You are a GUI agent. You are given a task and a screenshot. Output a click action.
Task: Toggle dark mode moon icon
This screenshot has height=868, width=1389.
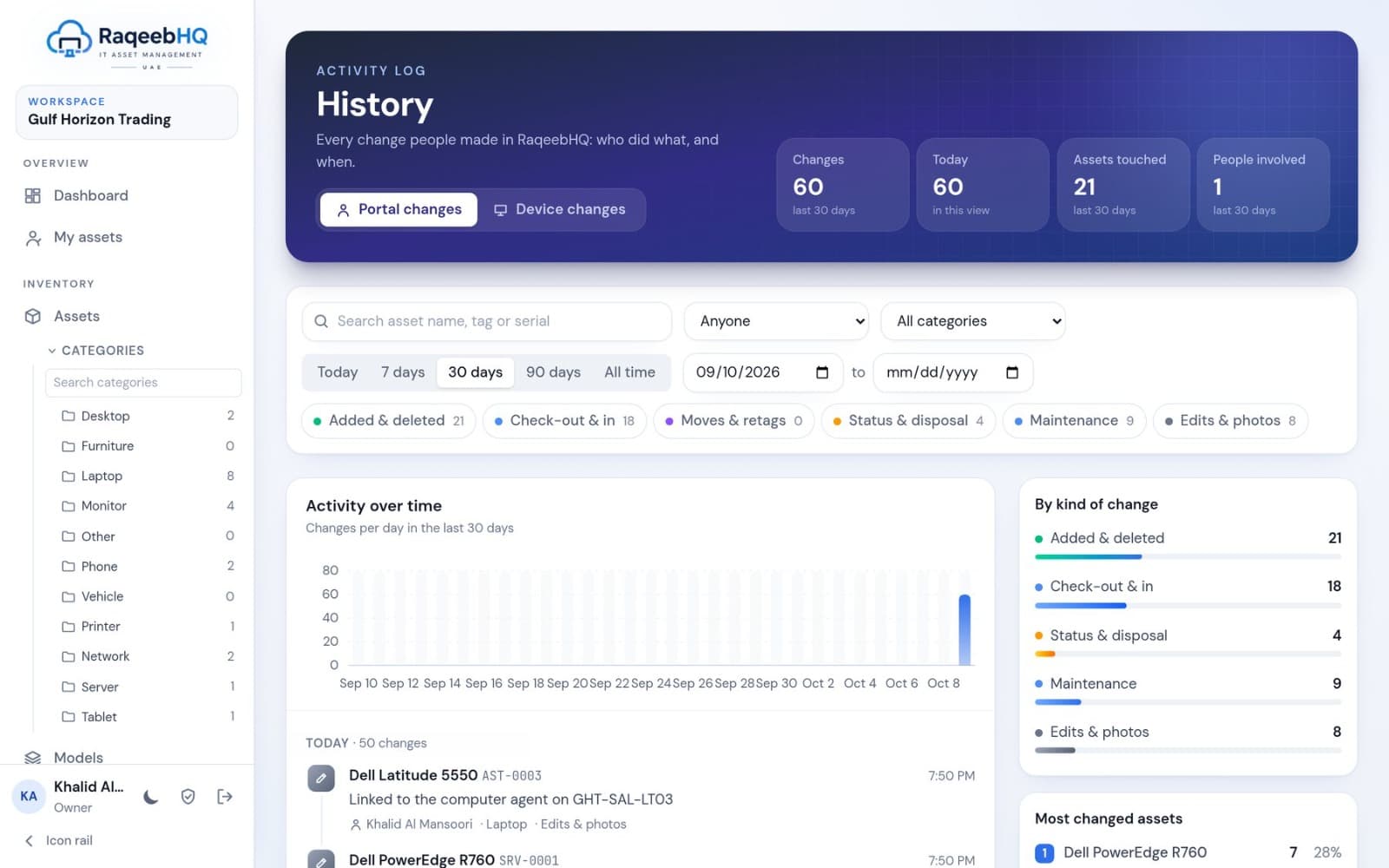pos(151,797)
